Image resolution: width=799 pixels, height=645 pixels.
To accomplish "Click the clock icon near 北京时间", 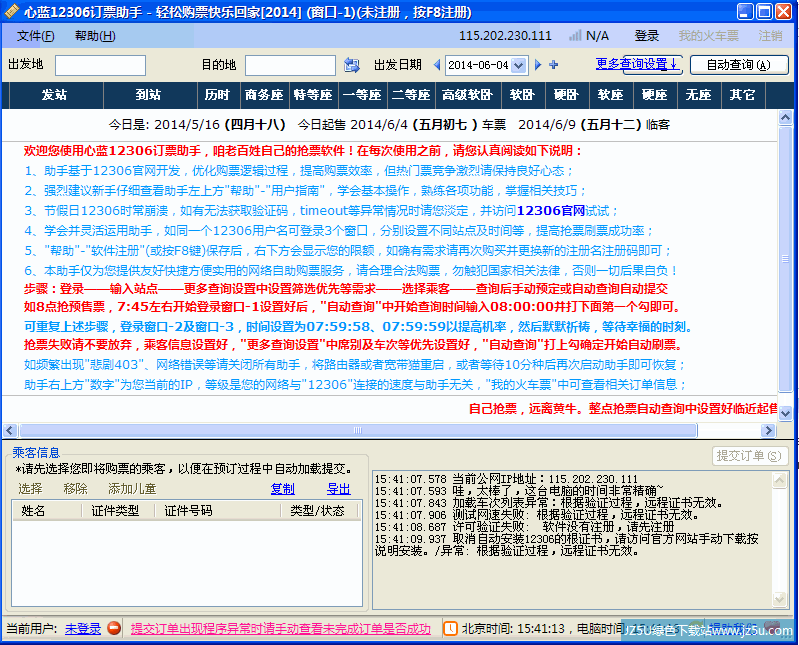I will 450,628.
